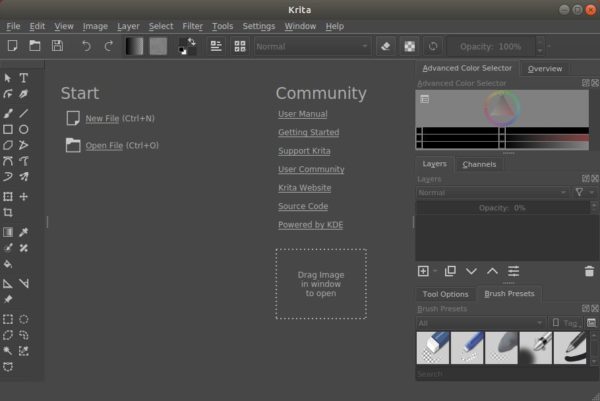
Task: Expand the Add Layer dropdown arrow
Action: [435, 271]
